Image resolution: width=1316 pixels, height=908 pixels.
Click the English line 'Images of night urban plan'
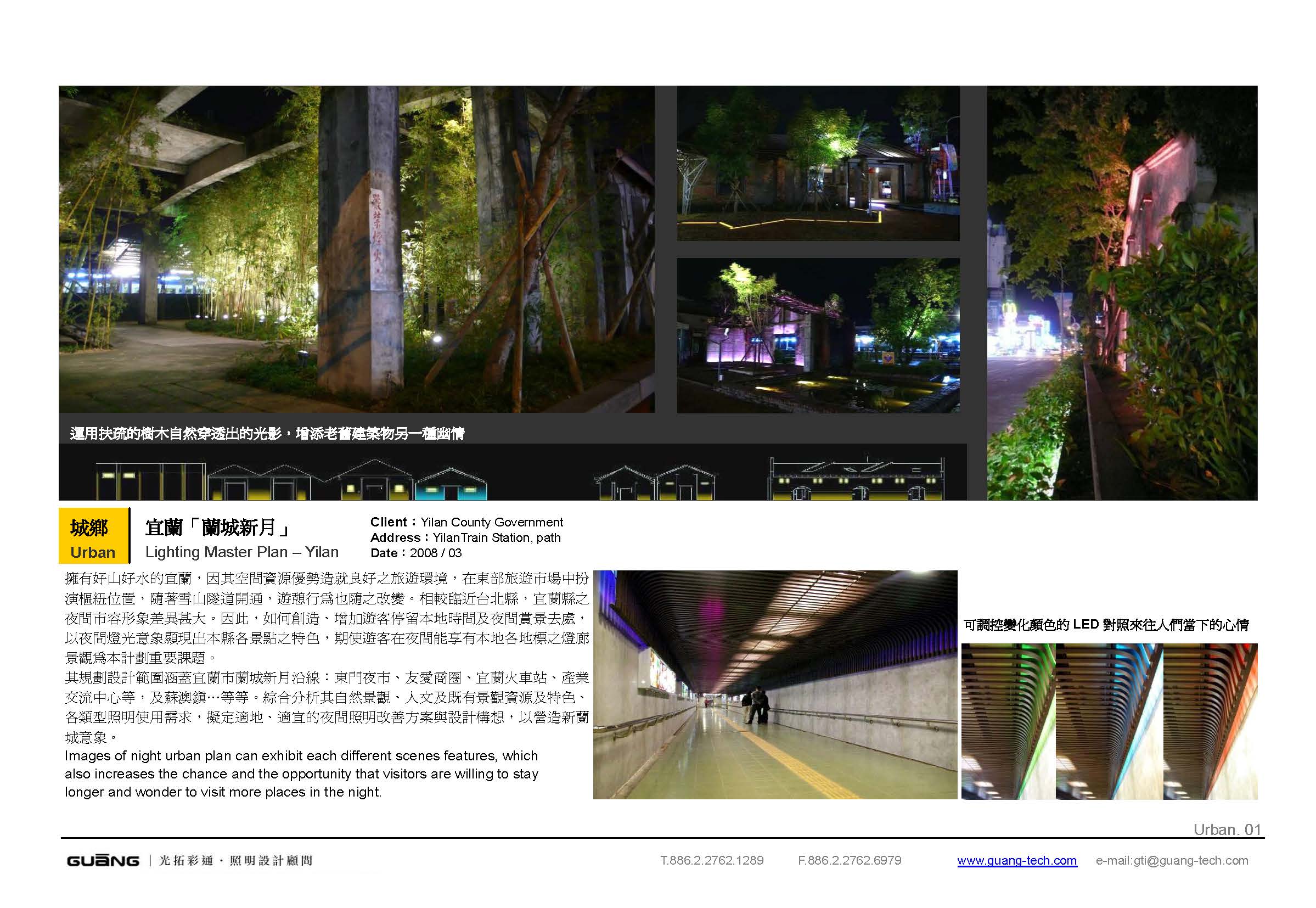coord(301,755)
